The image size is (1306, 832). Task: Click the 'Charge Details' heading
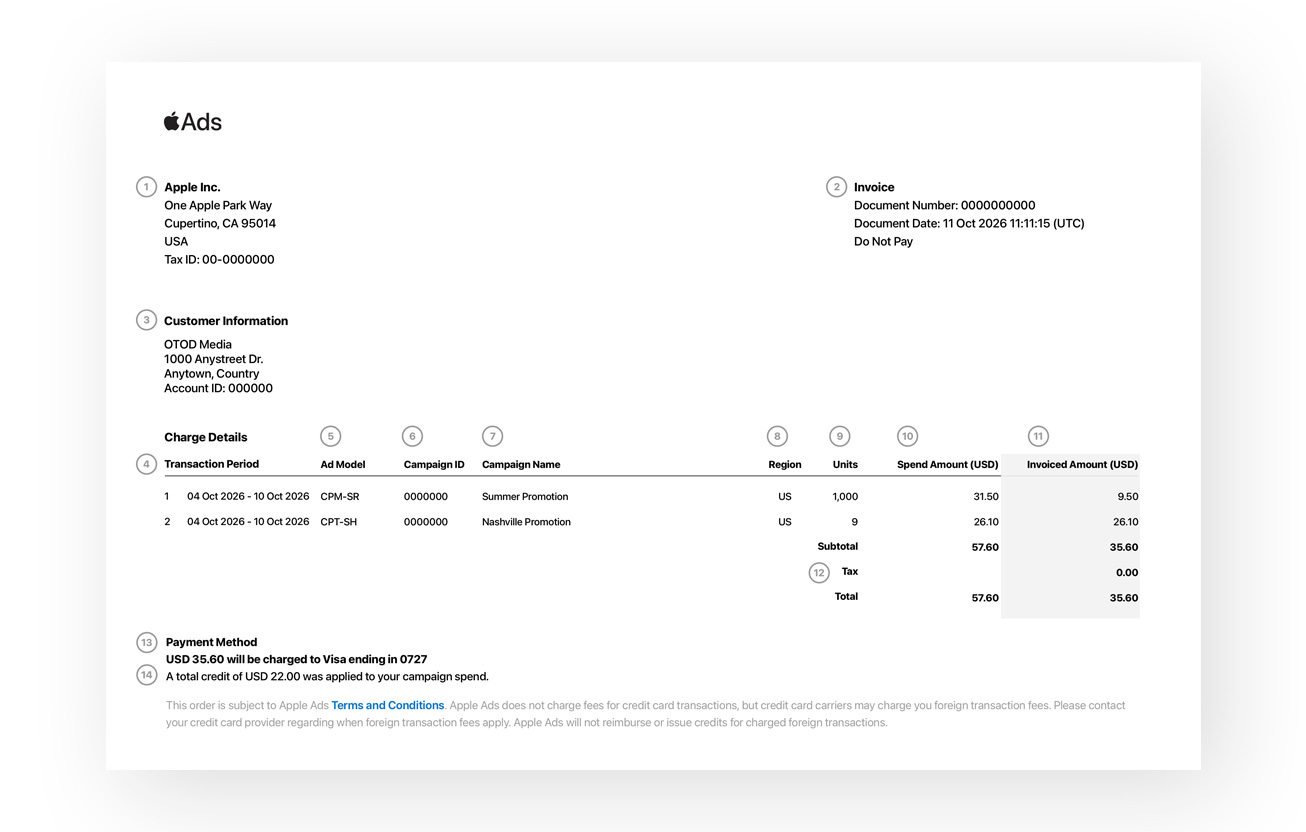point(206,437)
